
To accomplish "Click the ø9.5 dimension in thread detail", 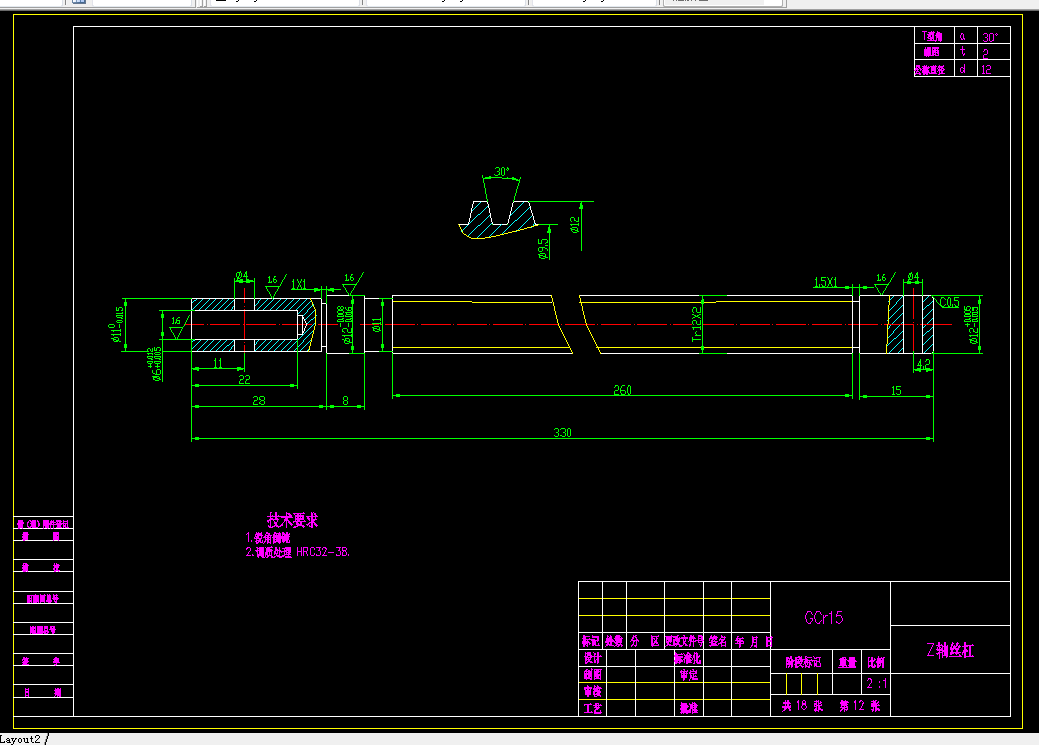I will 543,249.
